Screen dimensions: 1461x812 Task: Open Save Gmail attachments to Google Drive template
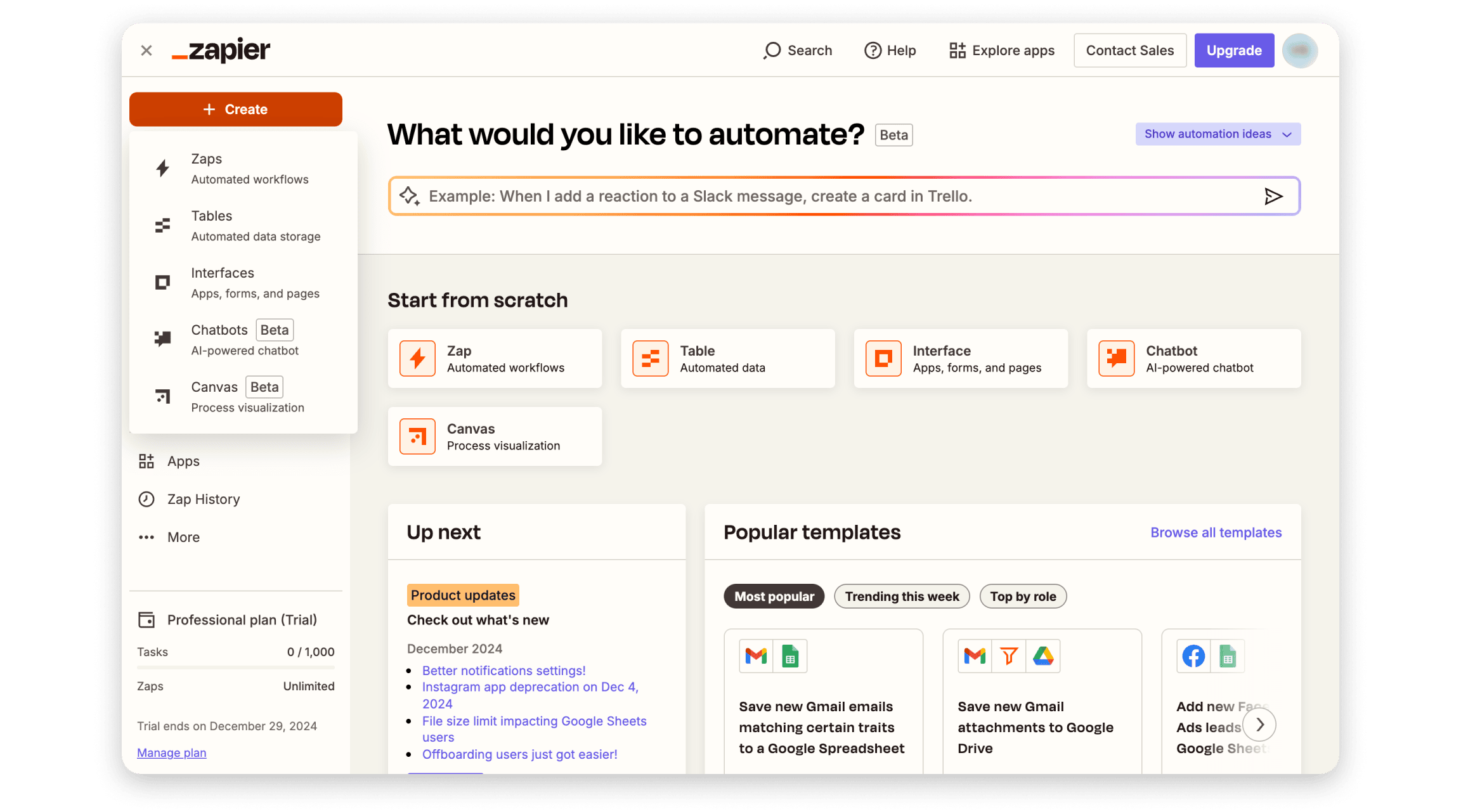[x=1042, y=700]
